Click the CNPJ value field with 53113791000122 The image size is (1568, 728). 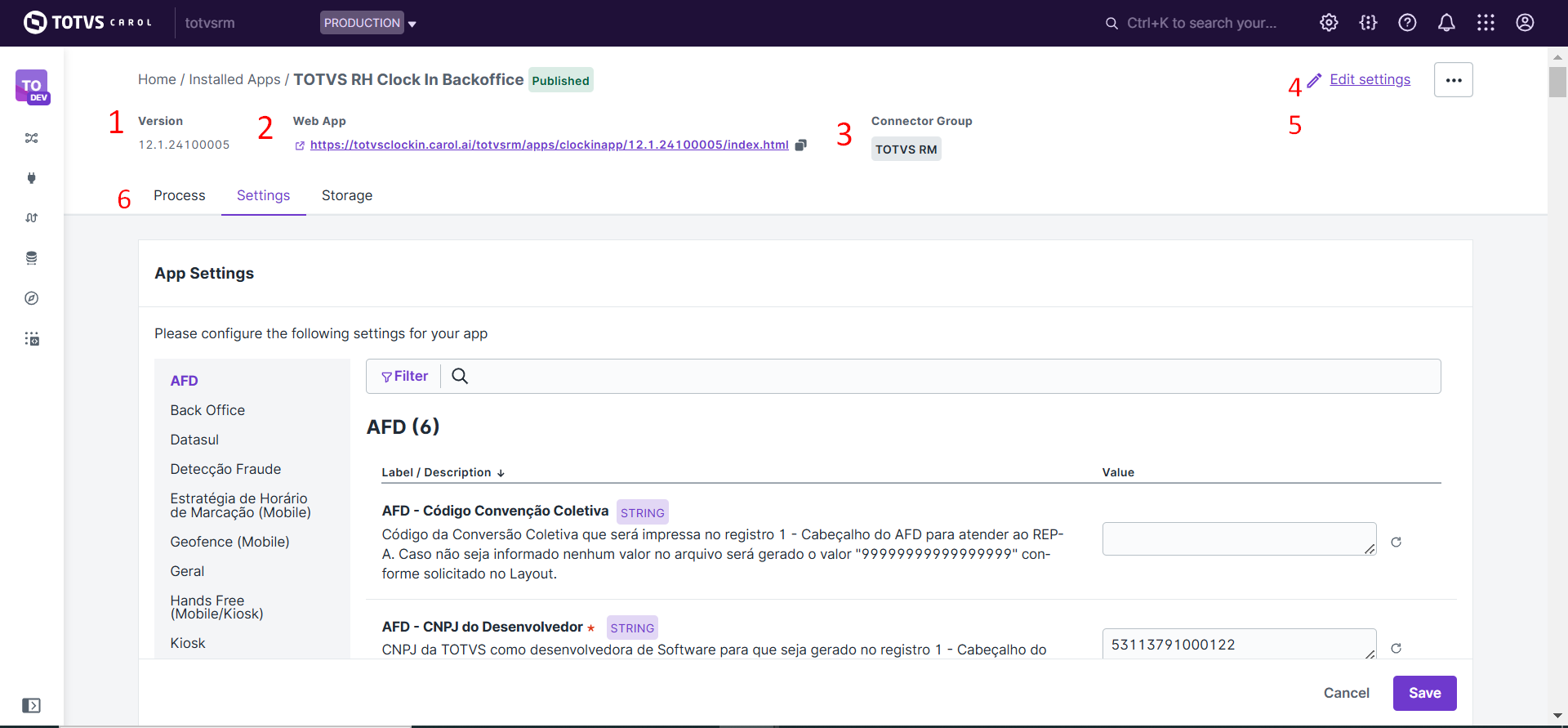pos(1239,644)
